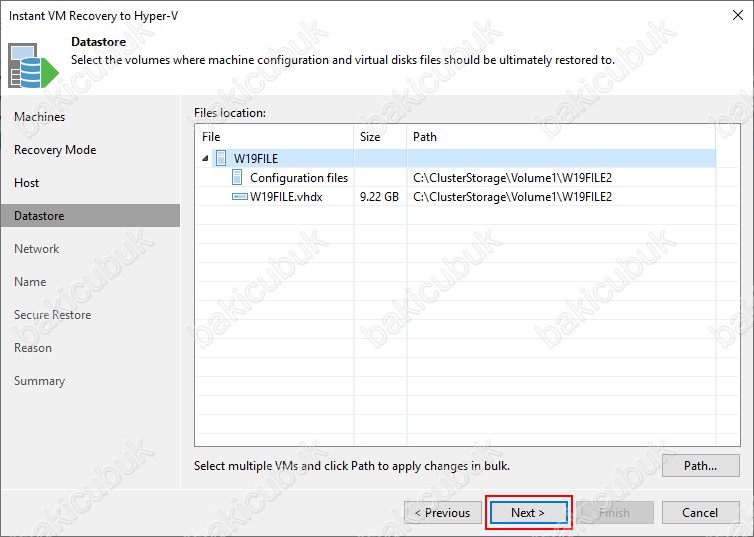
Task: Click the Configuration files document icon
Action: (x=237, y=177)
